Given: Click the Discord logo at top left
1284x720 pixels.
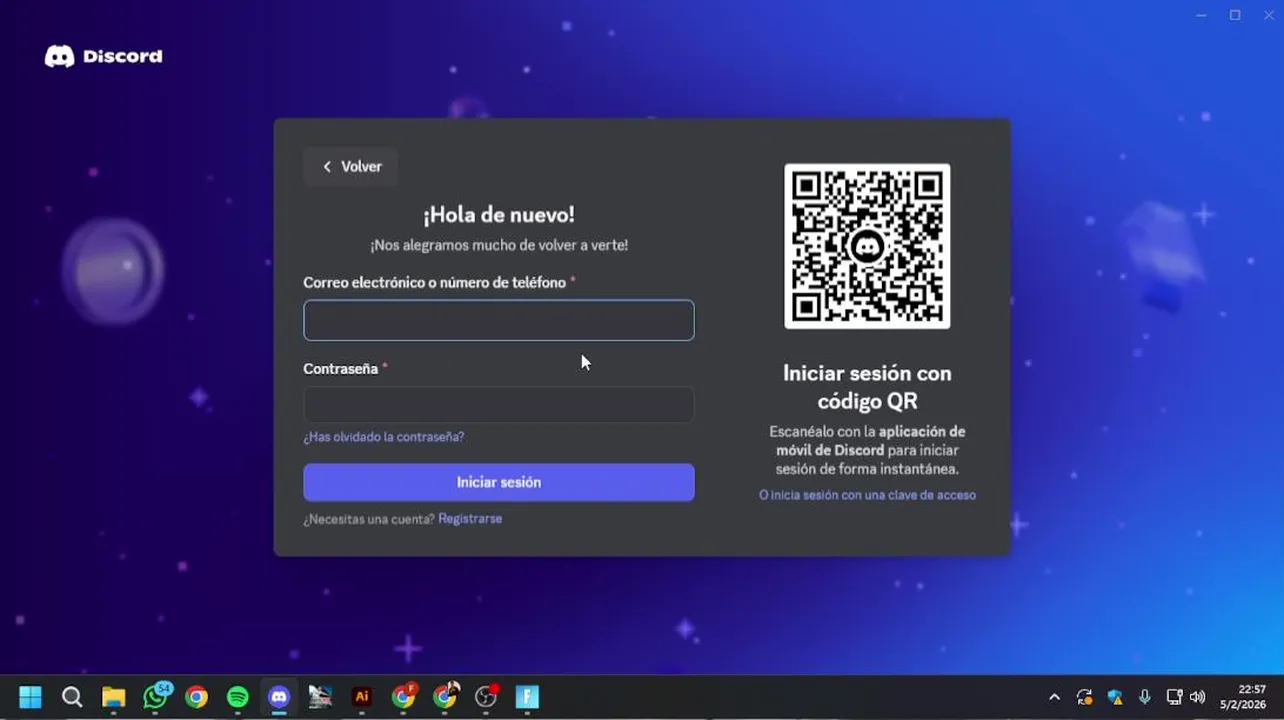Looking at the screenshot, I should click(103, 57).
